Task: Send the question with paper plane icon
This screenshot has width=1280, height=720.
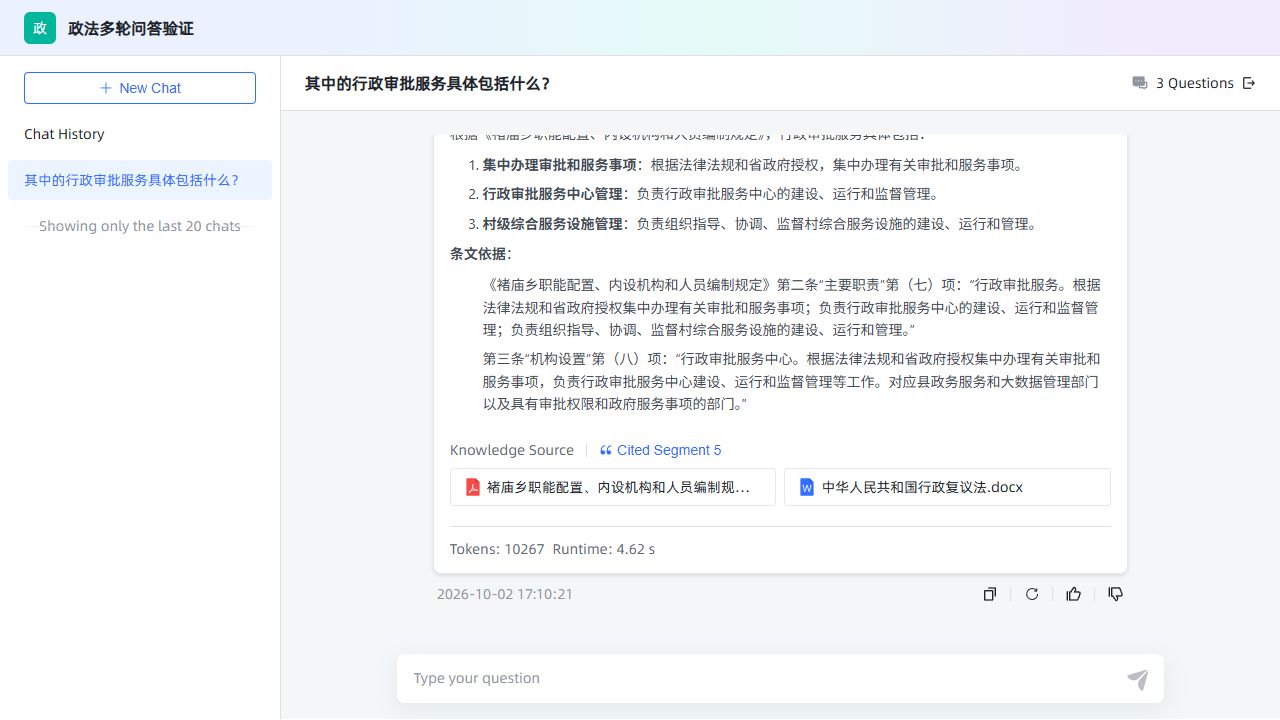Action: 1138,680
